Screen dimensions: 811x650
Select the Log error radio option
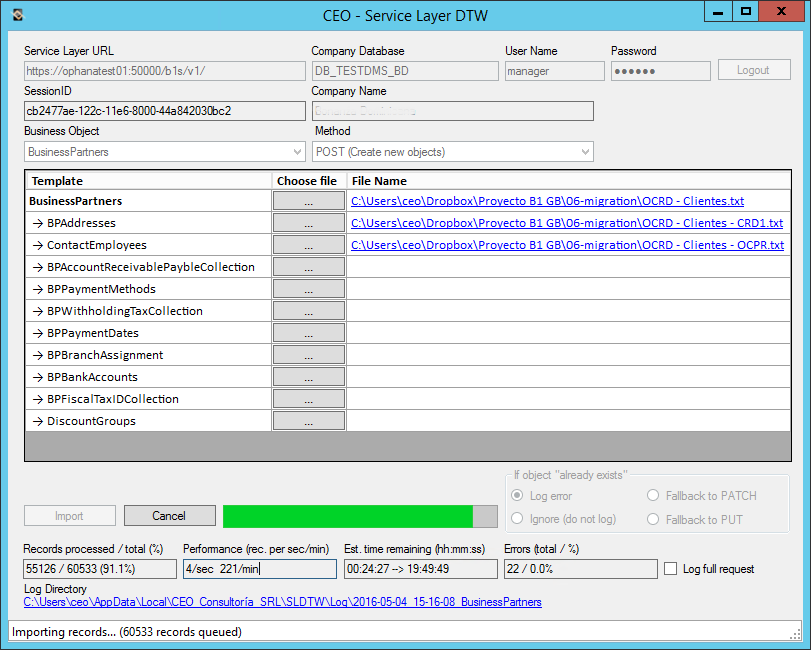[x=517, y=496]
